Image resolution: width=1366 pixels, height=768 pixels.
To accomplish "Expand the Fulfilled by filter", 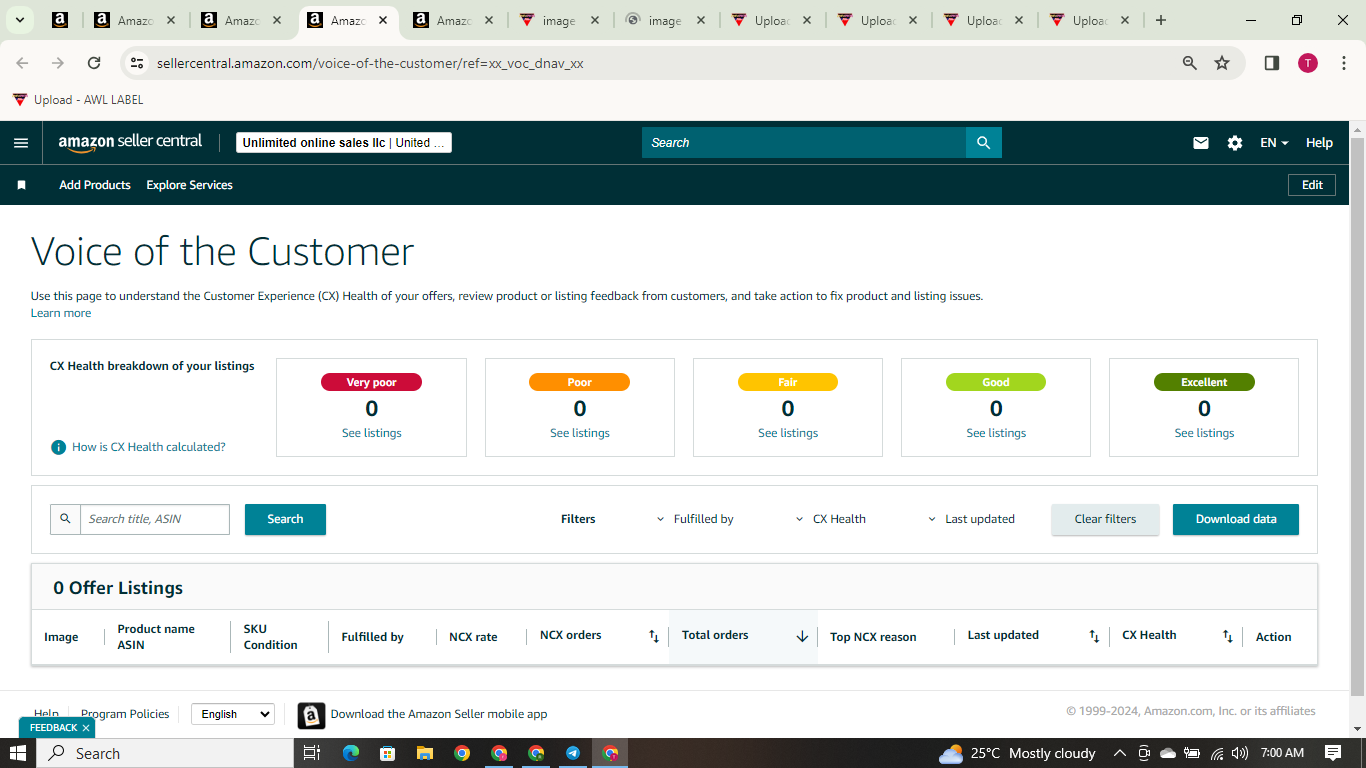I will coord(695,519).
